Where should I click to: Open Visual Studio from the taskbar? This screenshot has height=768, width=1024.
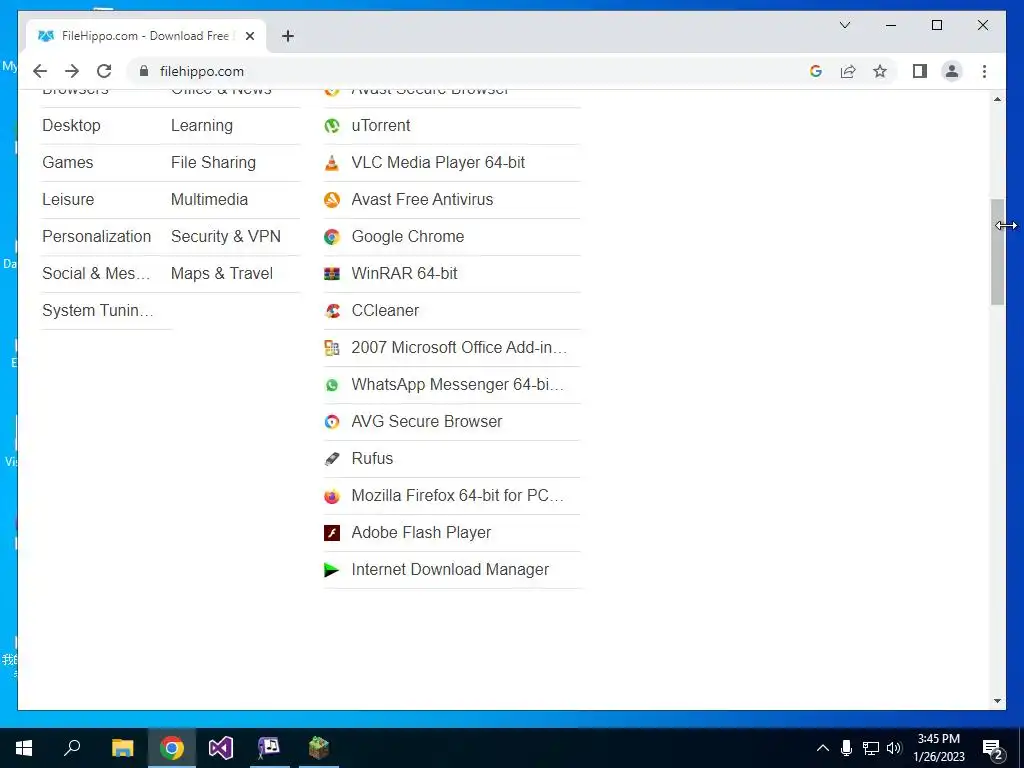pos(221,748)
